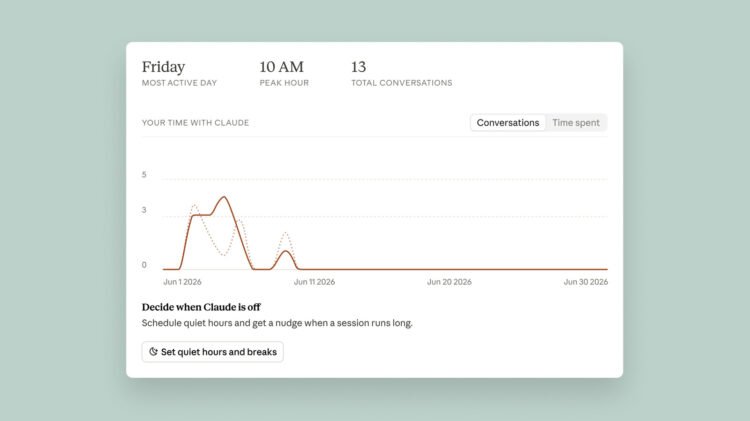Click the 5 label on chart y-axis
The height and width of the screenshot is (421, 750).
(144, 175)
